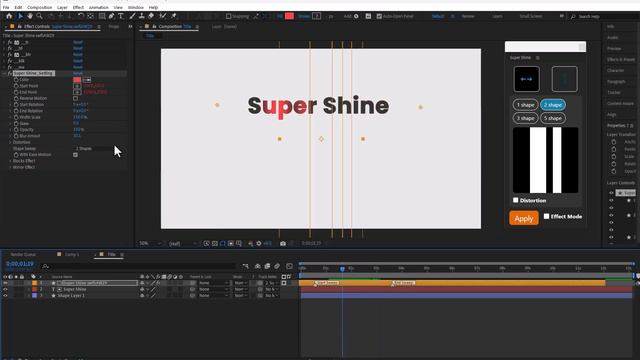Switch to the Render Queue tab
The width and height of the screenshot is (640, 360).
coord(23,254)
